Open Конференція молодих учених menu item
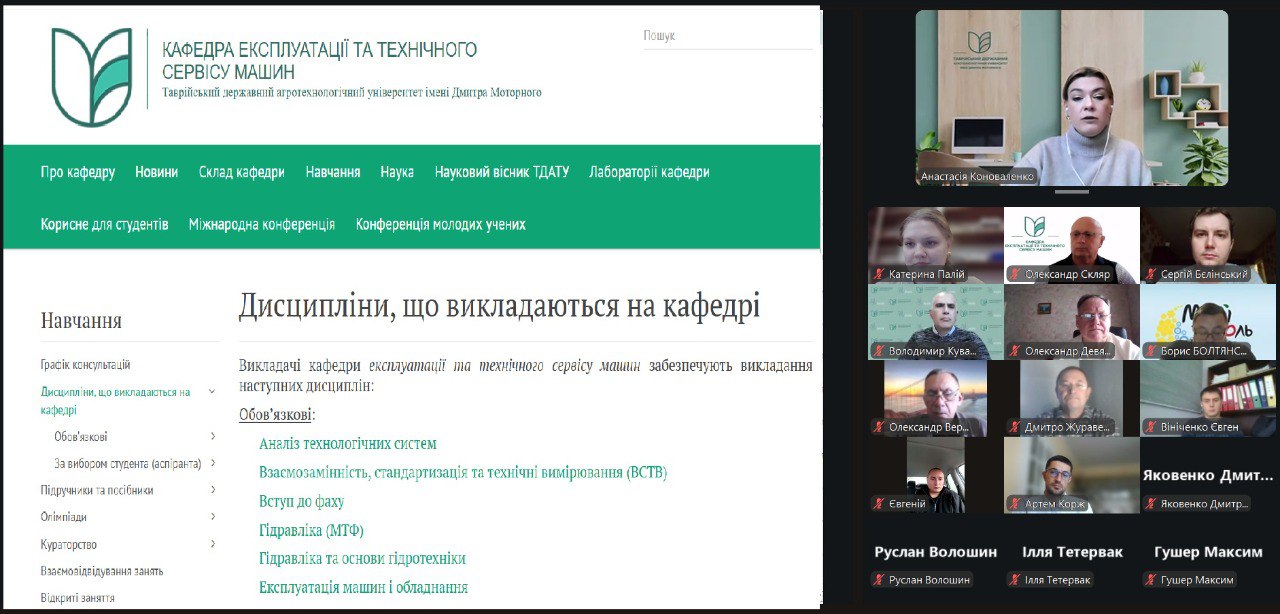The width and height of the screenshot is (1280, 614). (x=441, y=224)
